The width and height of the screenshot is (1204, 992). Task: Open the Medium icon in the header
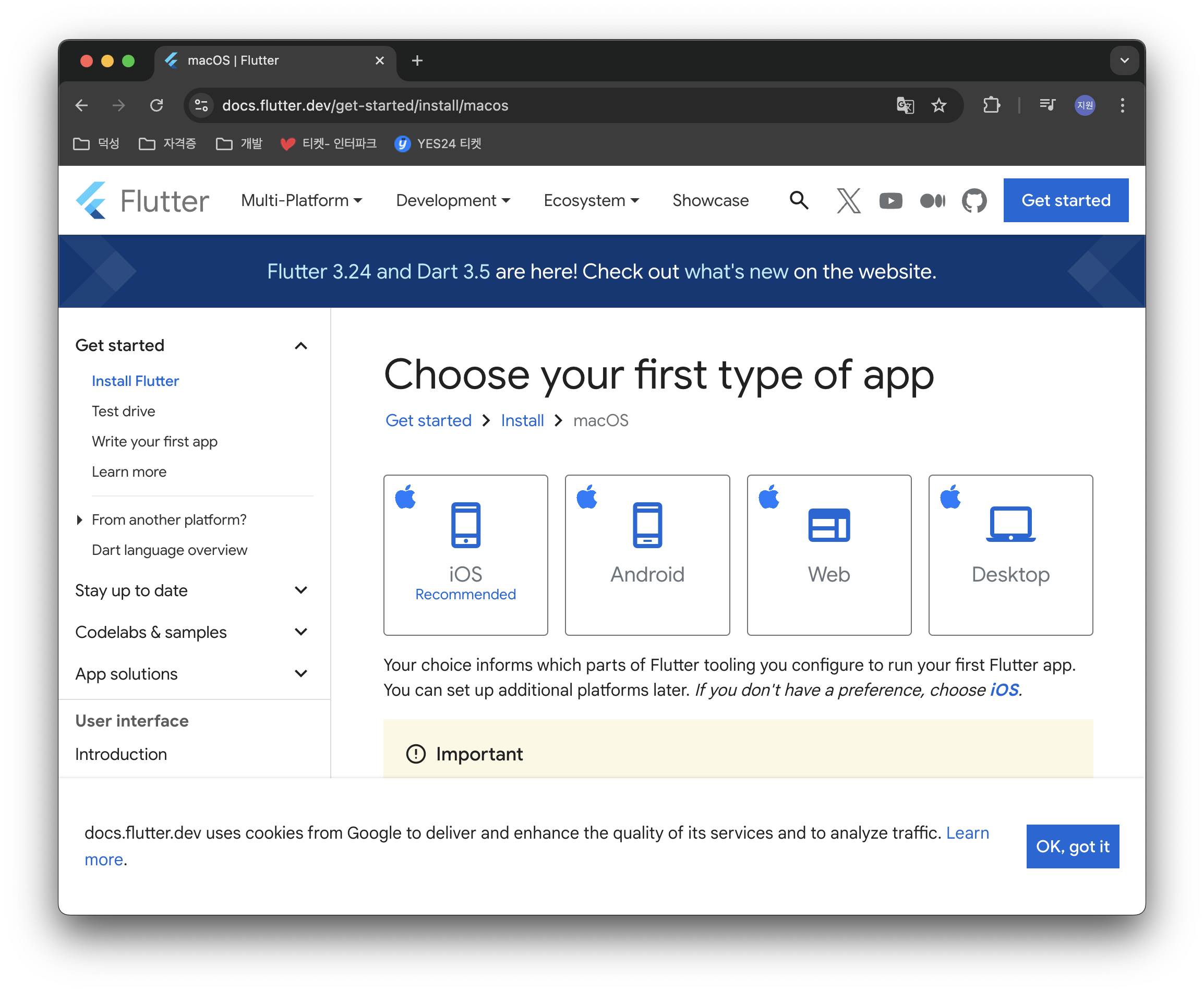tap(933, 201)
